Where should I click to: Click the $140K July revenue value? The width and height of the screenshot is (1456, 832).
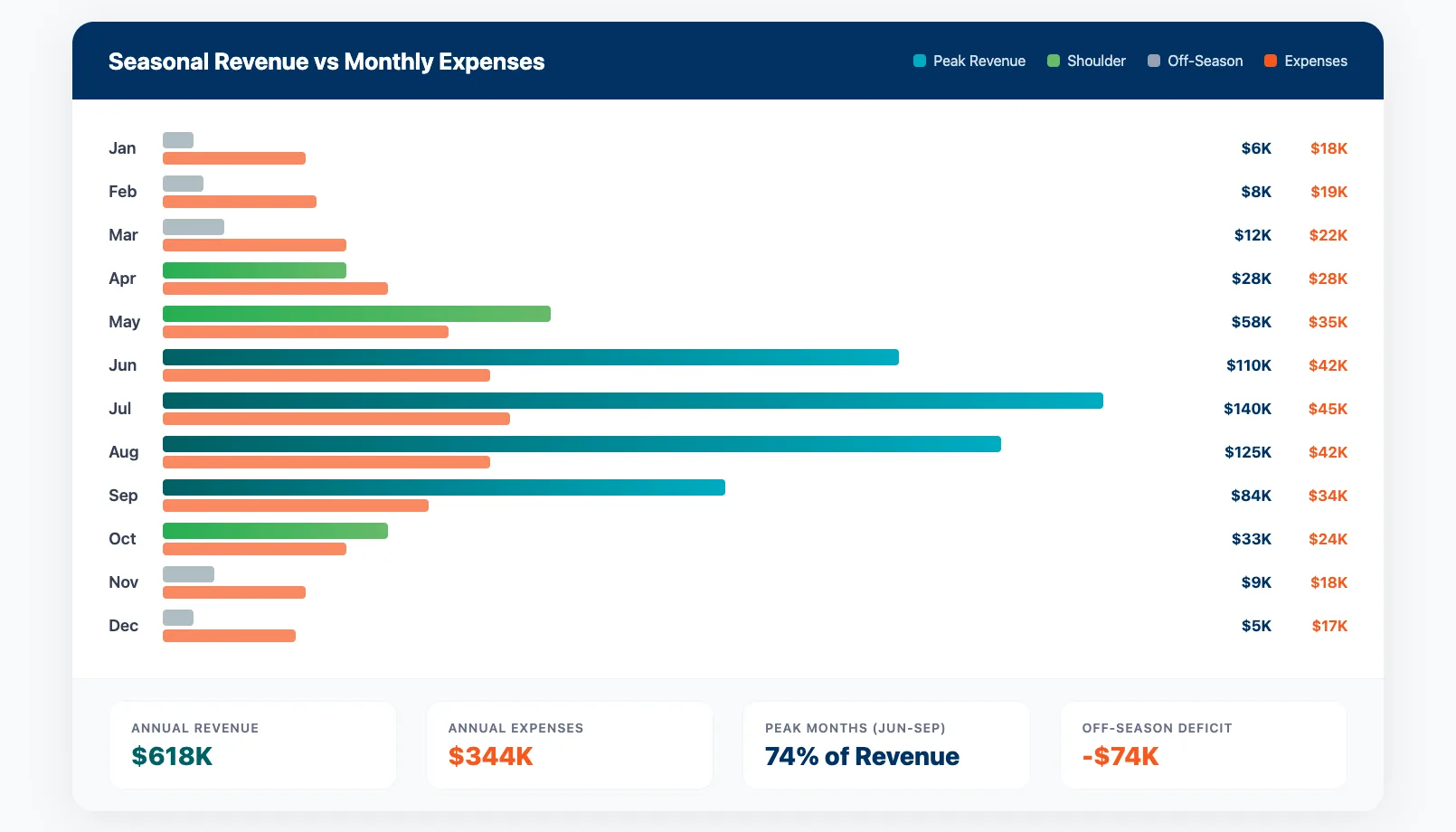click(1247, 409)
